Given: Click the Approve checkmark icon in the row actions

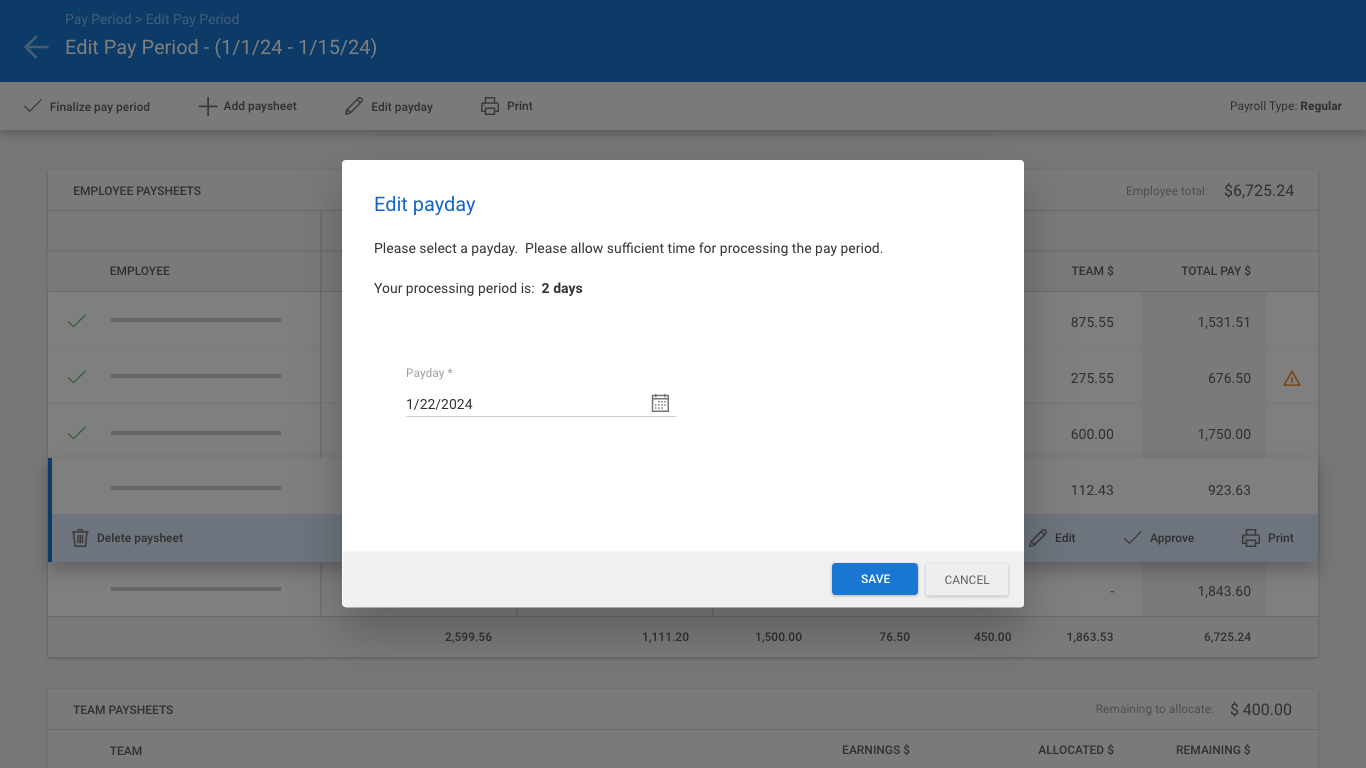Looking at the screenshot, I should click(1132, 538).
